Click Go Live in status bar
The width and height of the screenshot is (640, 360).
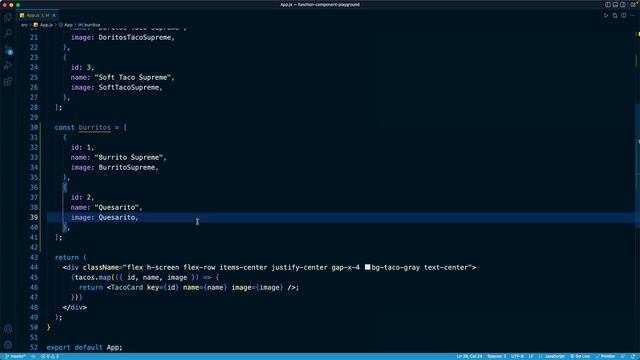click(x=580, y=356)
